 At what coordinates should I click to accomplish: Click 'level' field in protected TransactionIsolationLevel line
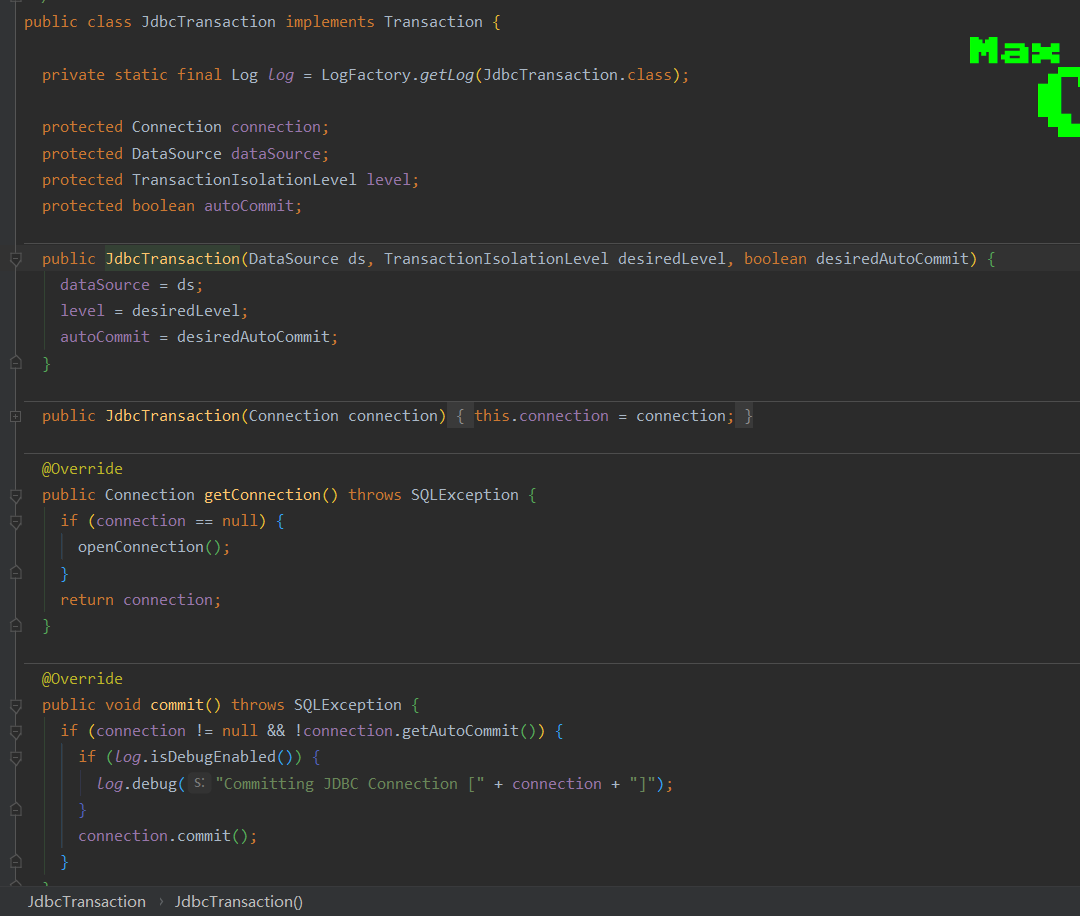[x=388, y=180]
